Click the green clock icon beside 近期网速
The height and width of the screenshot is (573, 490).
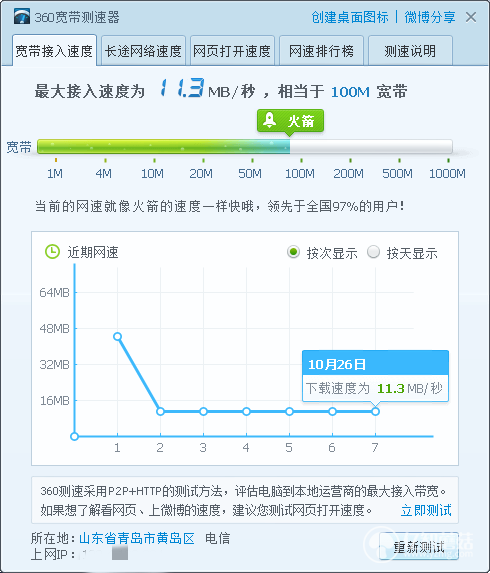52,251
